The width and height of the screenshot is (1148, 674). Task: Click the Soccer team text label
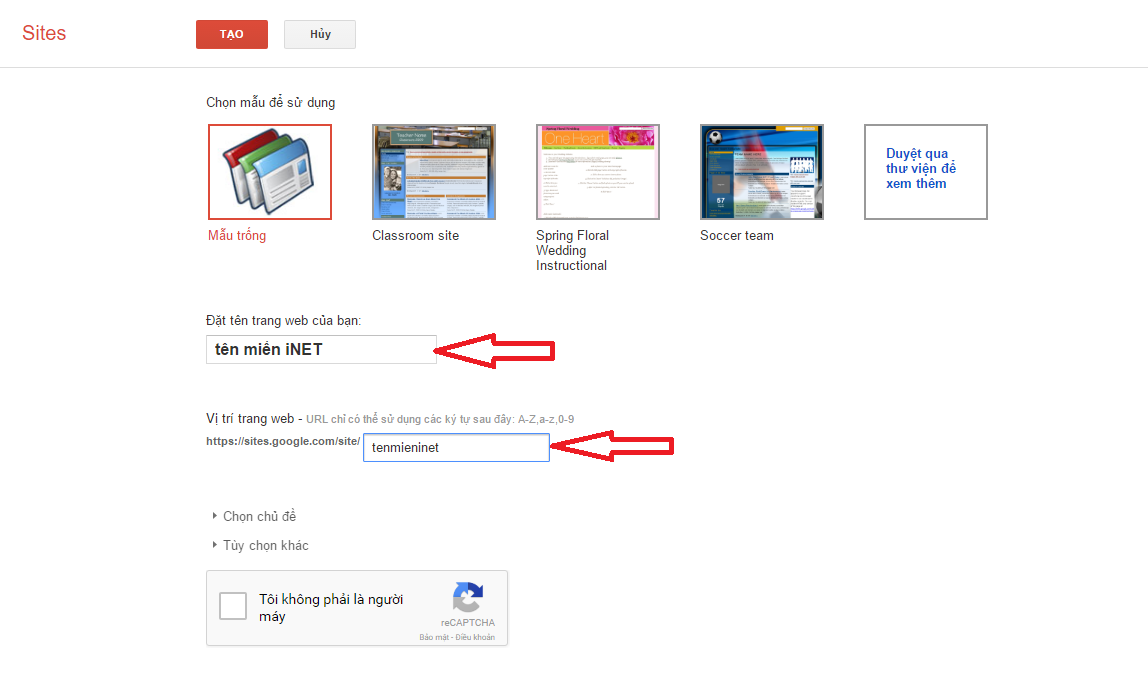[x=737, y=236]
